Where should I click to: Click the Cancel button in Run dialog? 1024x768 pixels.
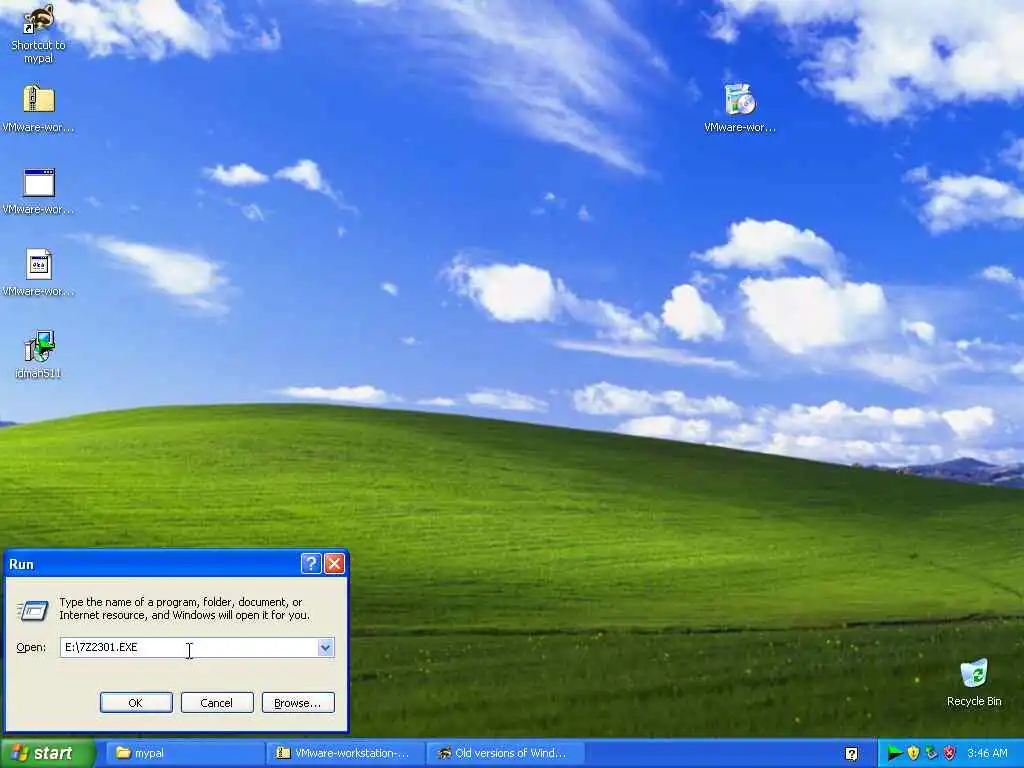(x=217, y=703)
